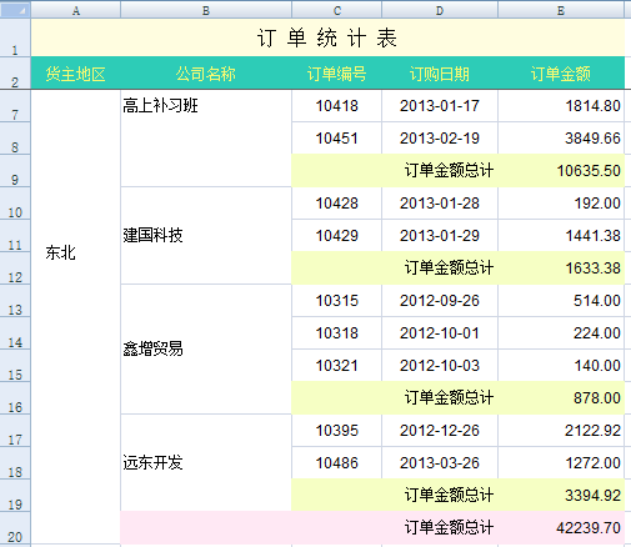Click the date 2013-02-19
Viewport: 632px width, 548px height.
[x=440, y=138]
